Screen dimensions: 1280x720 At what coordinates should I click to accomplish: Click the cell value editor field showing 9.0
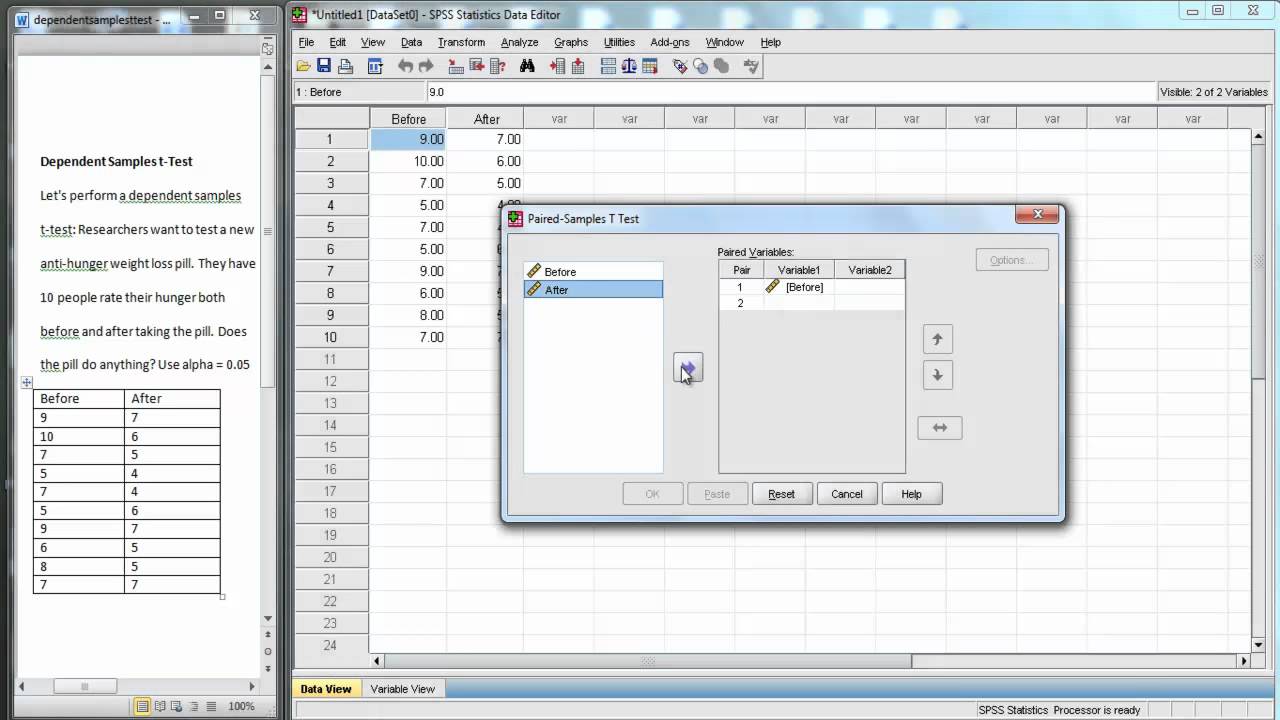pyautogui.click(x=790, y=92)
